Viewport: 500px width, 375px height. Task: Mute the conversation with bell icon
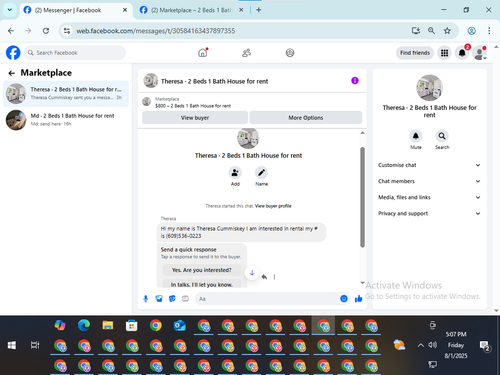pyautogui.click(x=416, y=136)
